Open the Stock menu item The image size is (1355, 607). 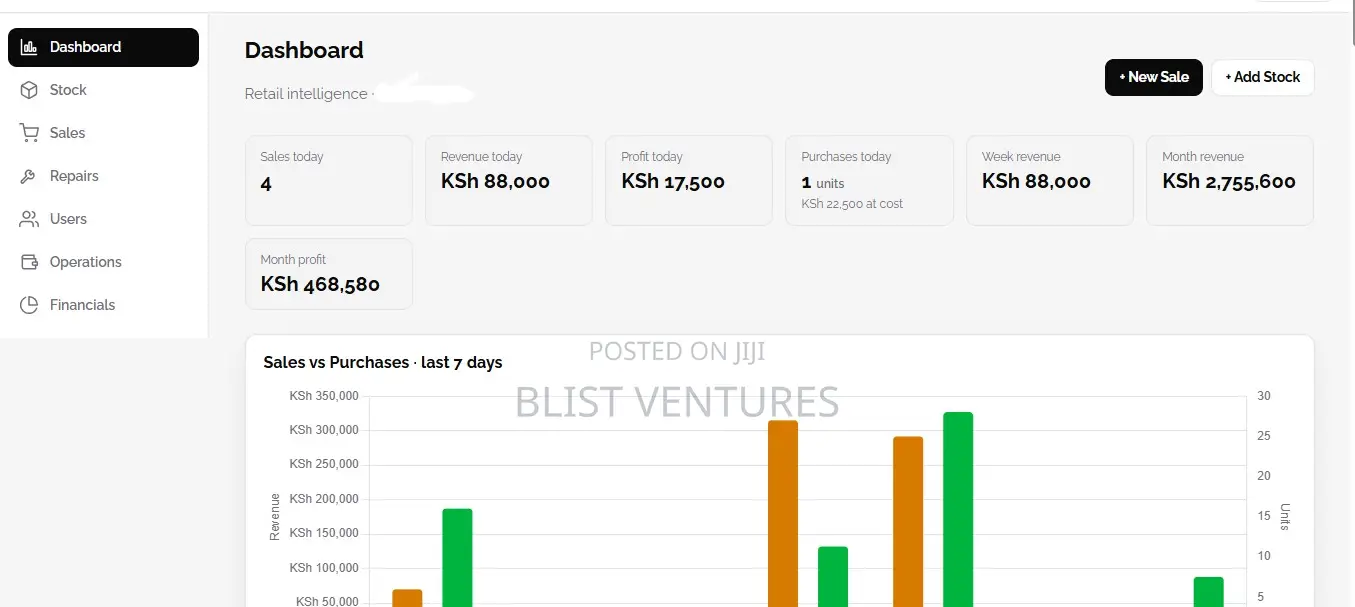[104, 90]
